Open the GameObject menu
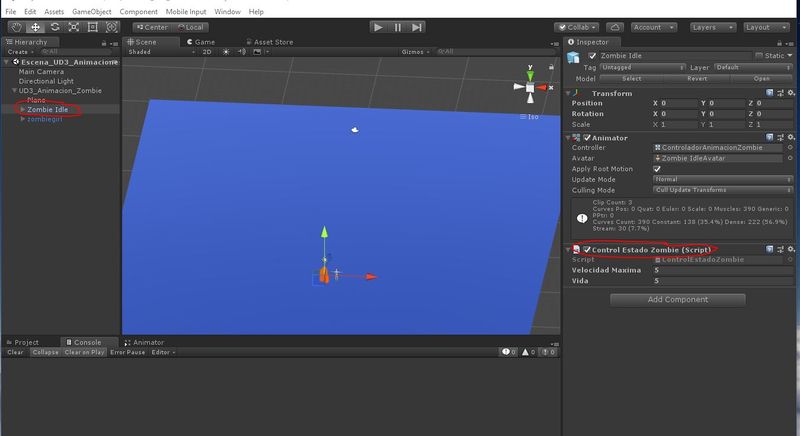Screen dimensions: 800x436 (91, 11)
